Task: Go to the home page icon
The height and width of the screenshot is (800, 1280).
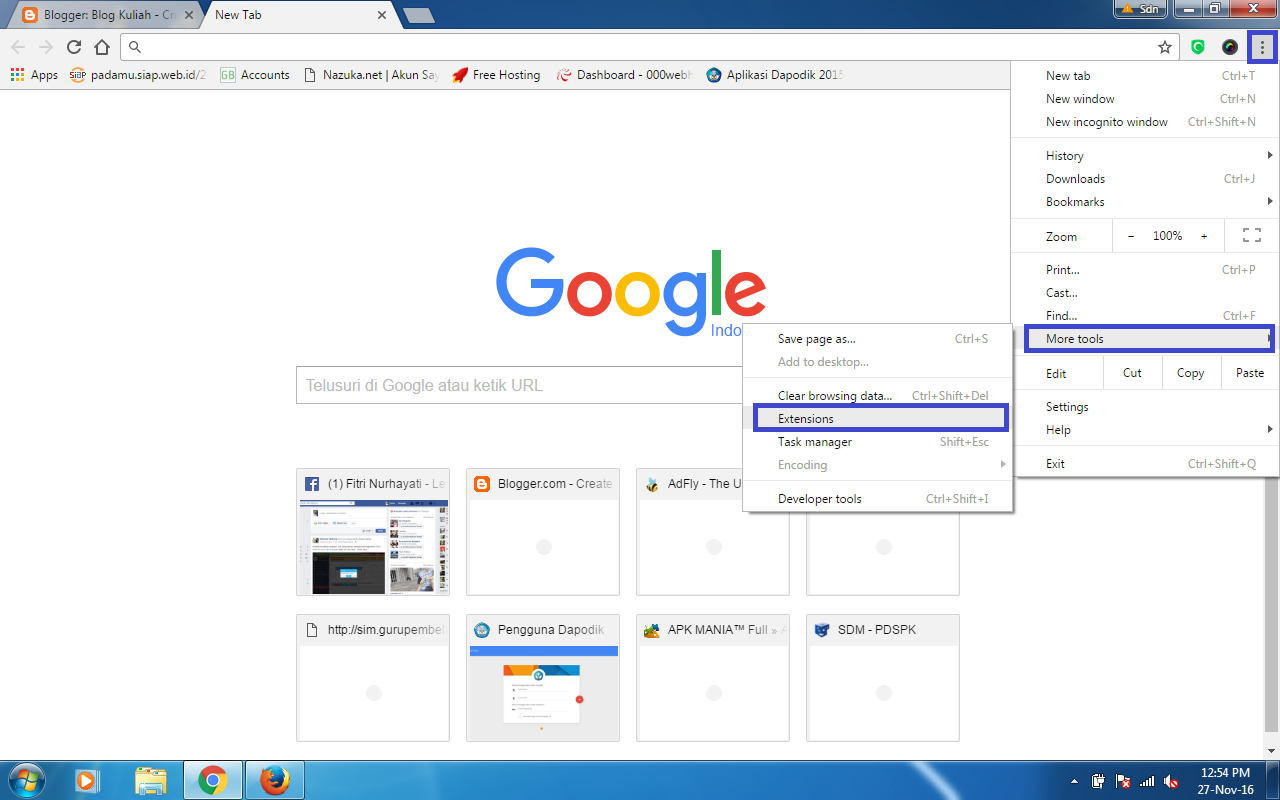Action: pos(101,47)
